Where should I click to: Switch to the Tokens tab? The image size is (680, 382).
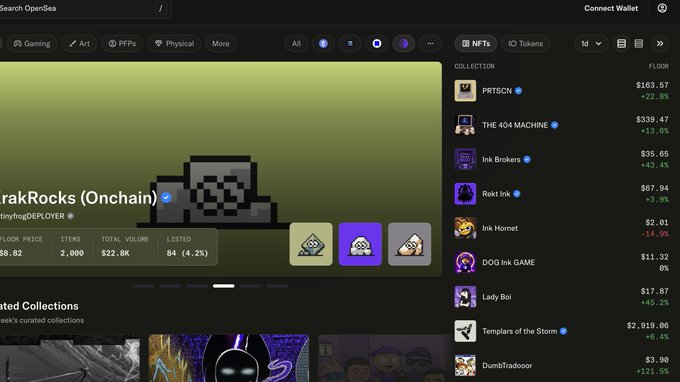click(526, 43)
